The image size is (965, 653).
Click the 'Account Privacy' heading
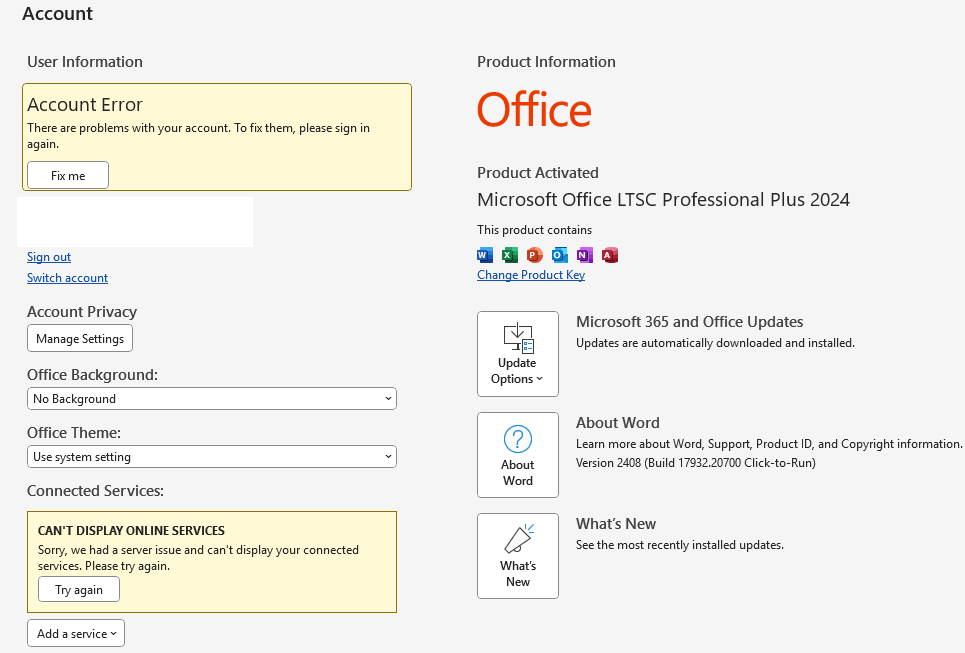click(82, 312)
